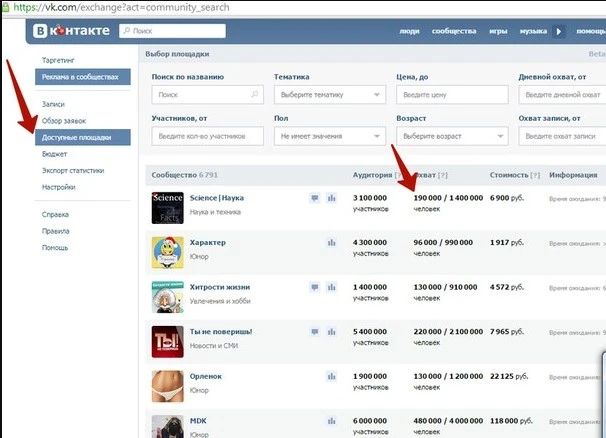
Task: Click the Поиск по названию input field
Action: point(208,95)
